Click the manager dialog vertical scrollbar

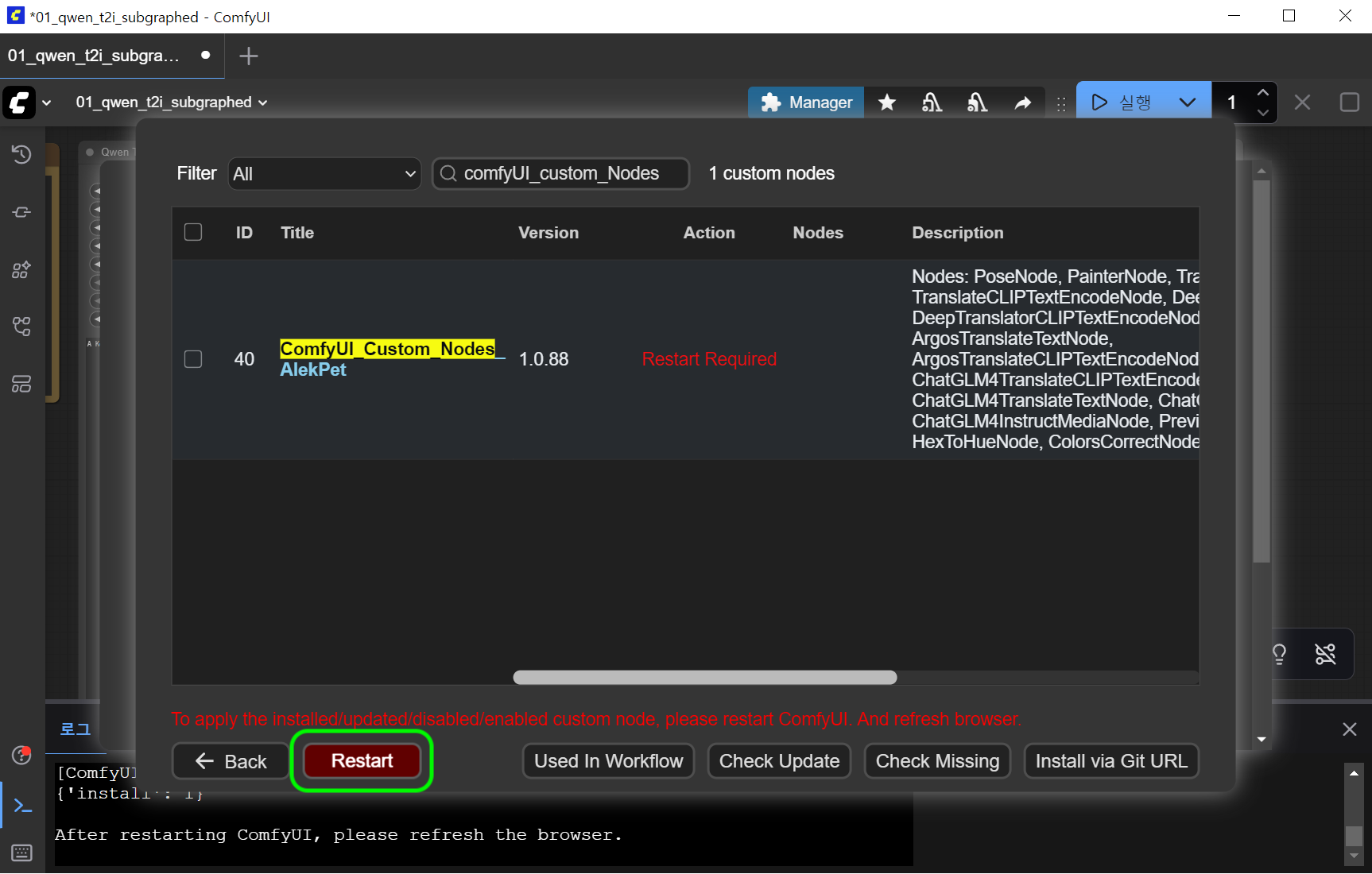1262,371
